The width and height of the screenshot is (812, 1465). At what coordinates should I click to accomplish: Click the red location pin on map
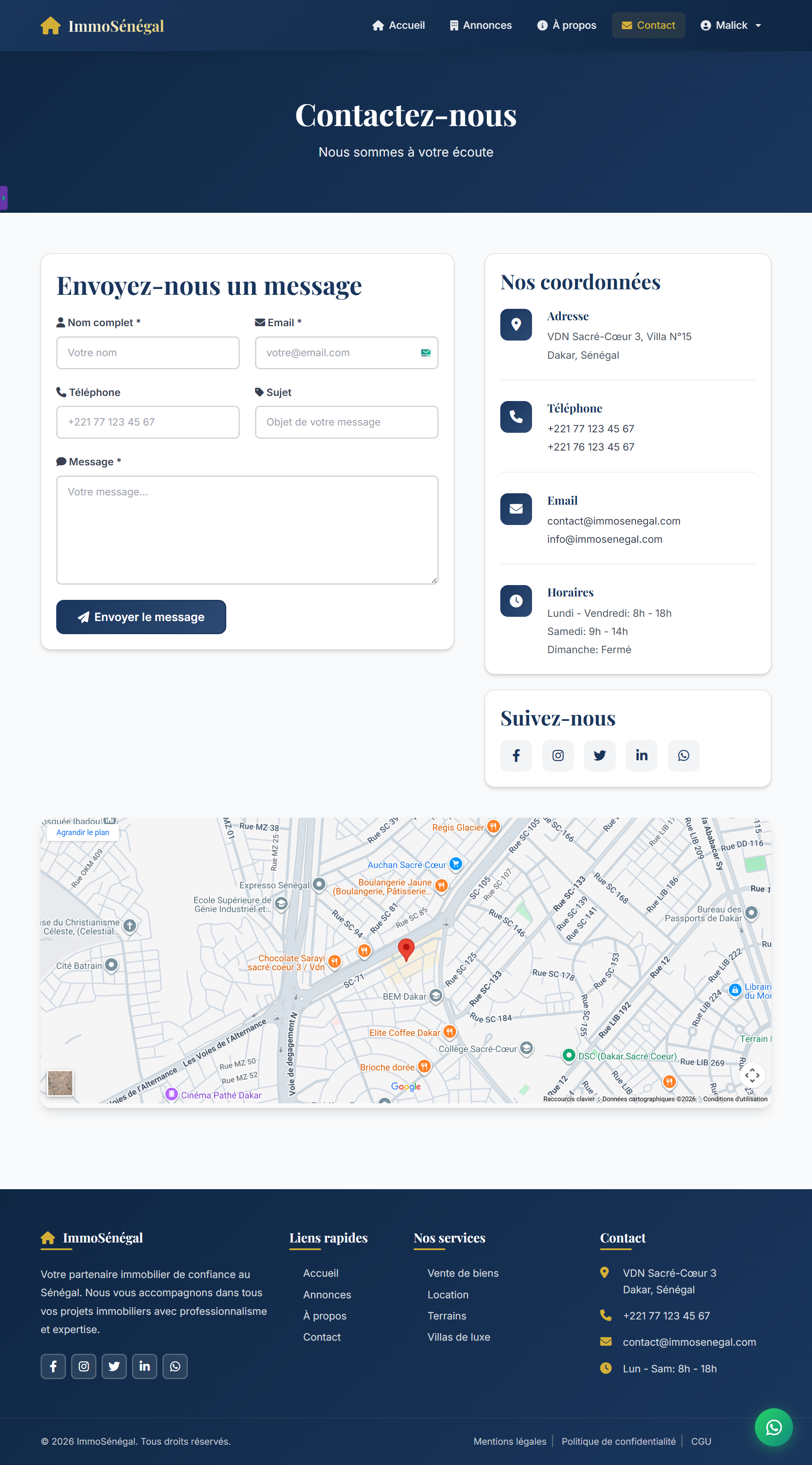[x=406, y=948]
